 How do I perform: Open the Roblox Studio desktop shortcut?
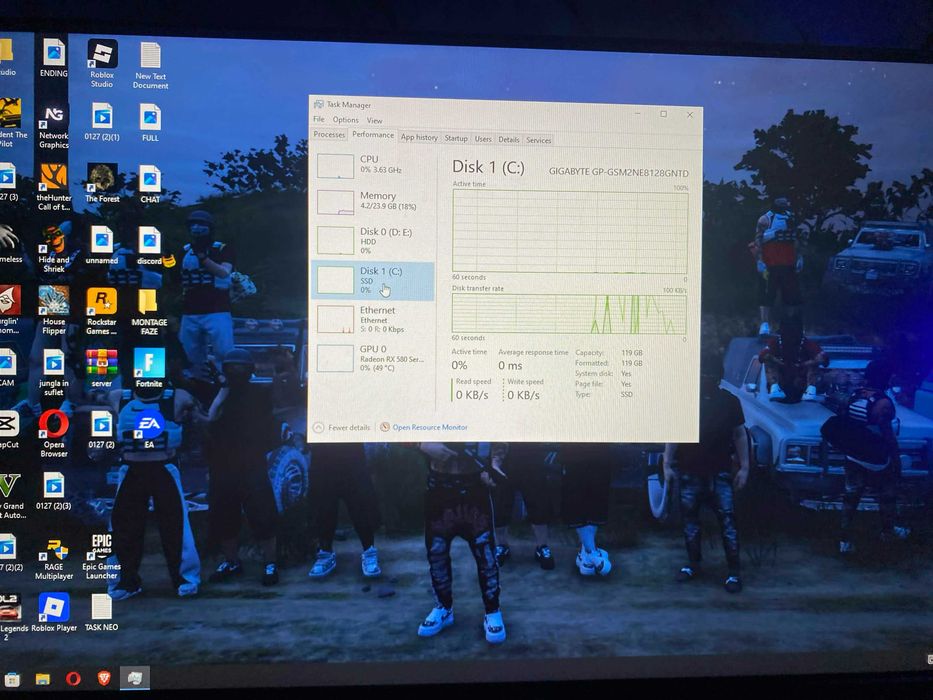tap(102, 63)
